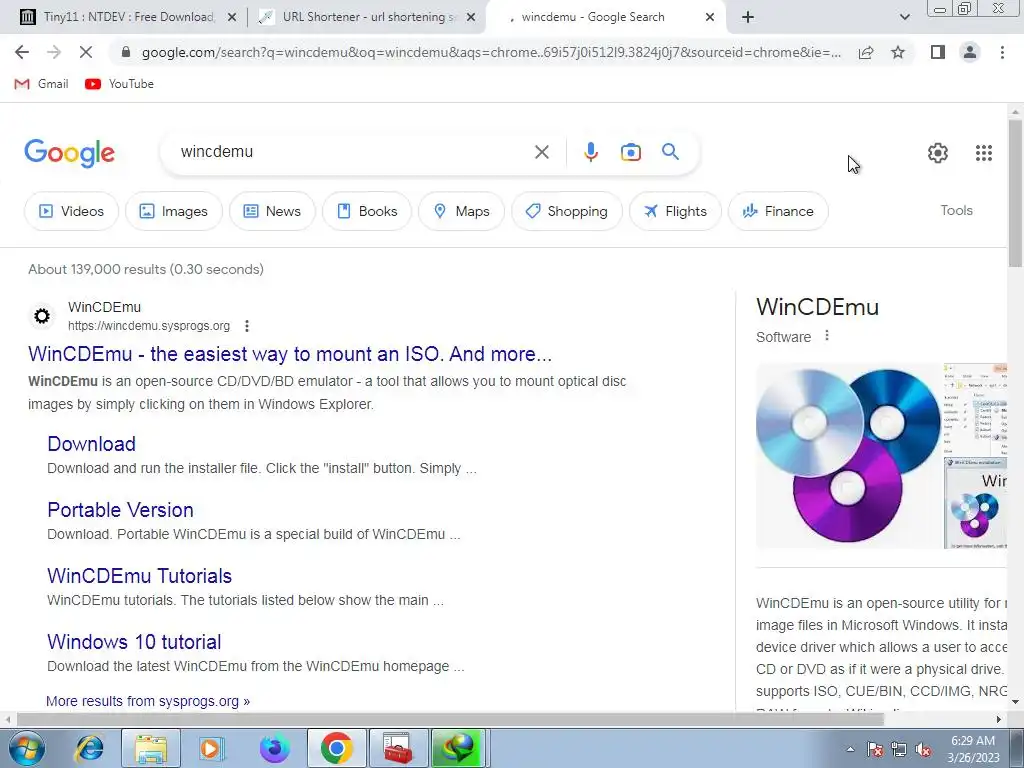Open the Action Center flag icon

point(875,750)
